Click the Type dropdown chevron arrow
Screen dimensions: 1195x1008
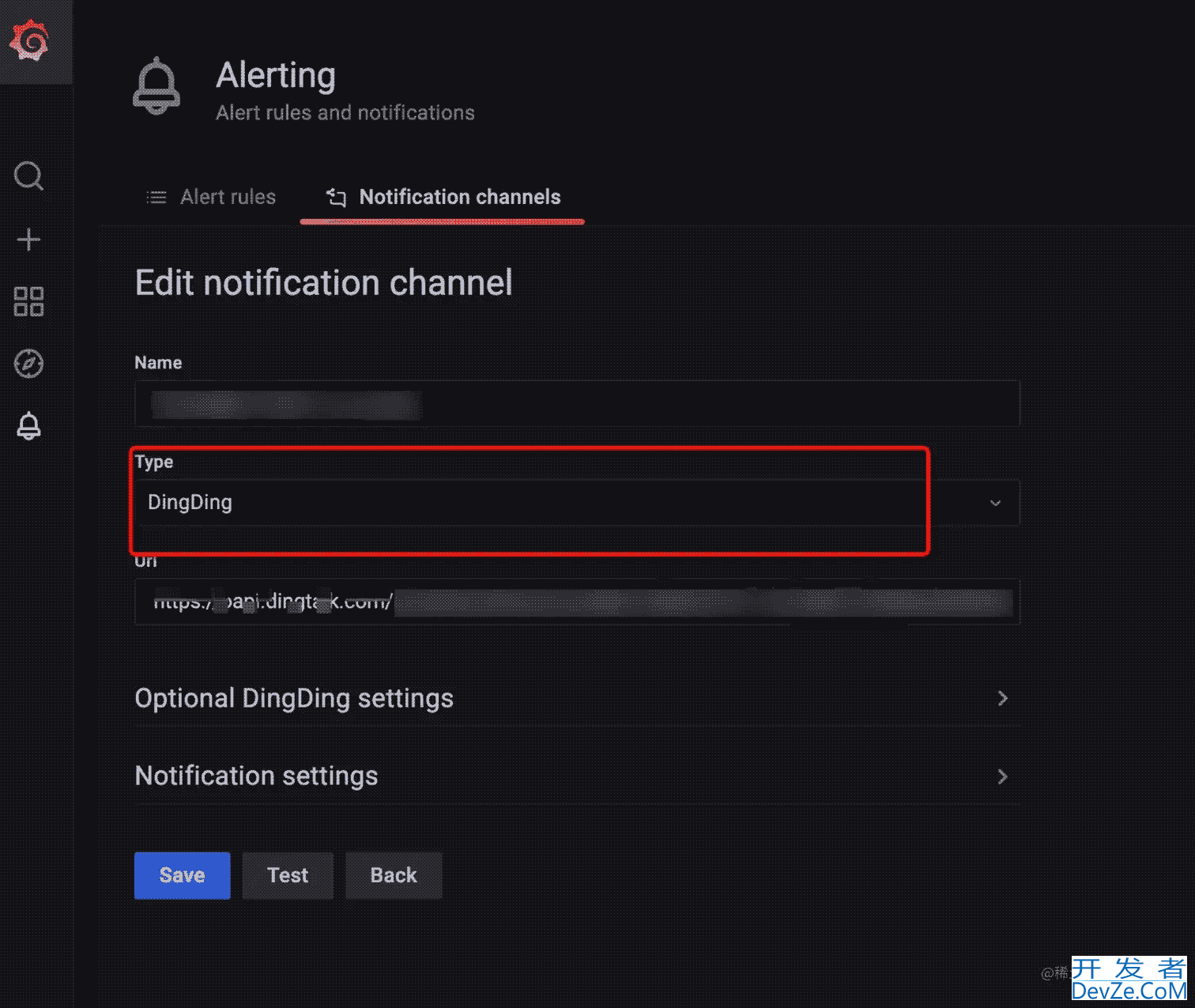point(995,503)
